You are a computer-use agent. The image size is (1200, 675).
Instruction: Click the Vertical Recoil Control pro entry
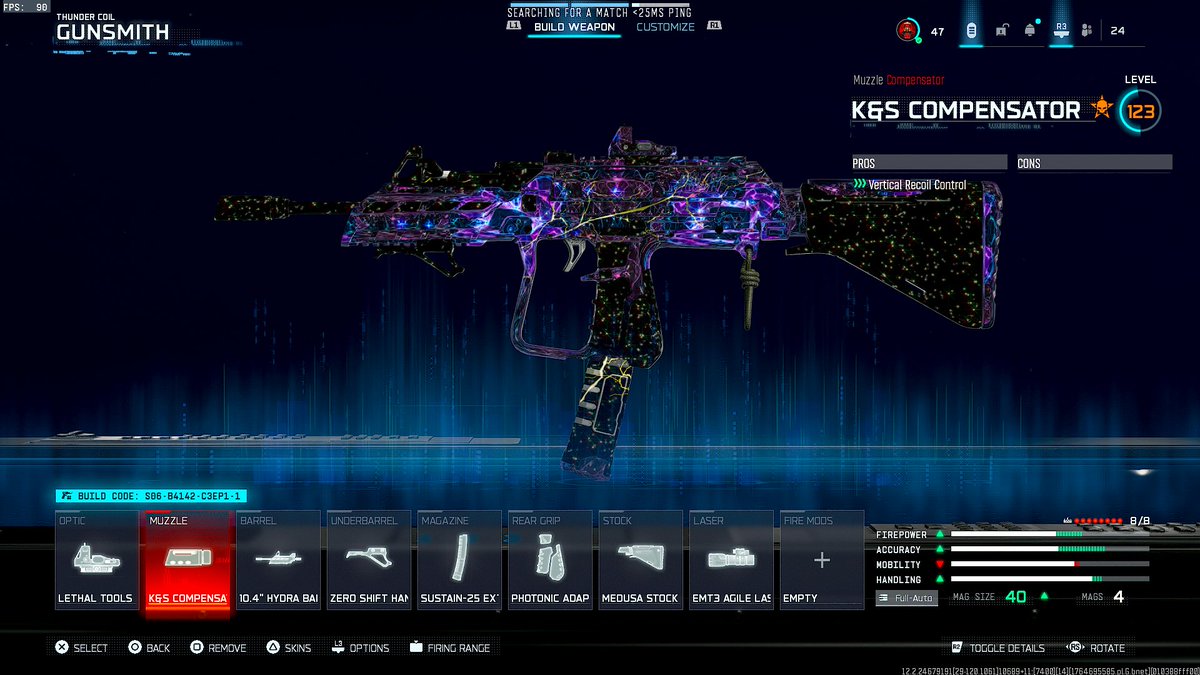909,184
